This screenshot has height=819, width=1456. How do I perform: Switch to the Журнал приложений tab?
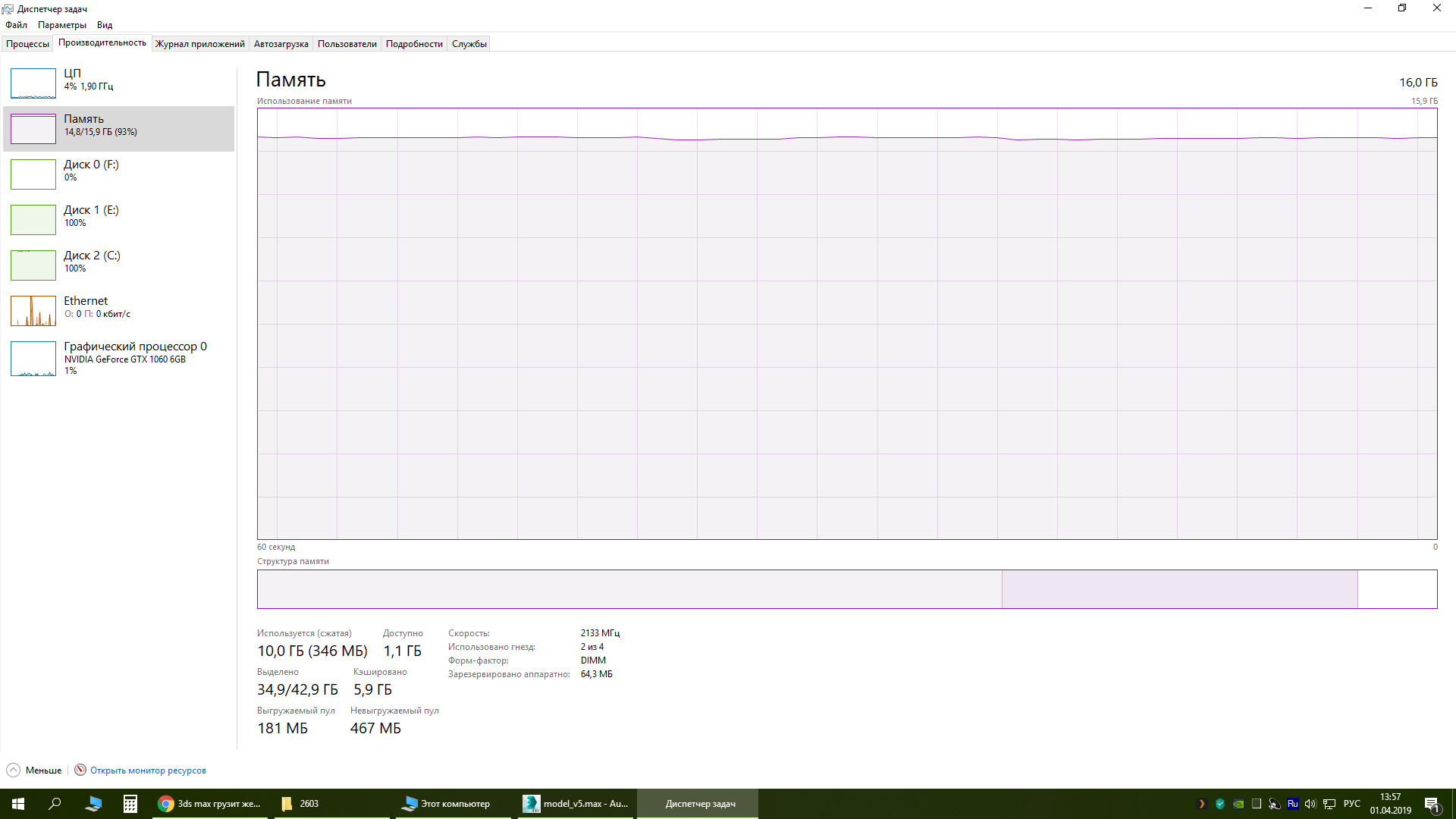click(200, 44)
